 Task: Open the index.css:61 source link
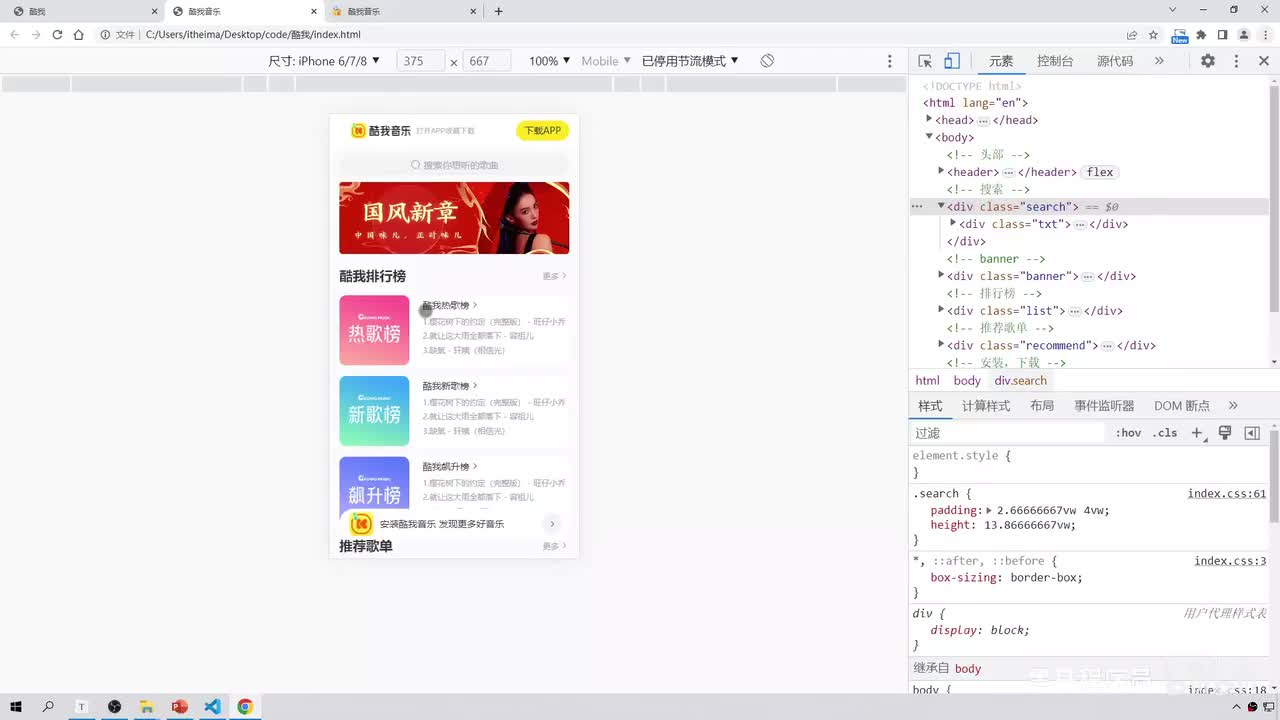(1227, 494)
